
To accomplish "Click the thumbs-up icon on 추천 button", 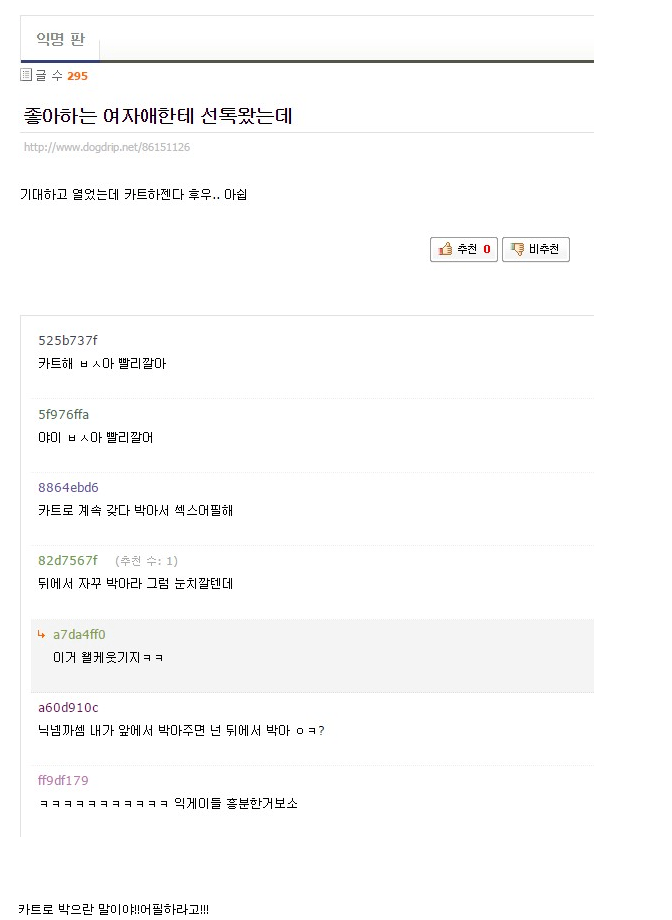I will click(x=445, y=250).
